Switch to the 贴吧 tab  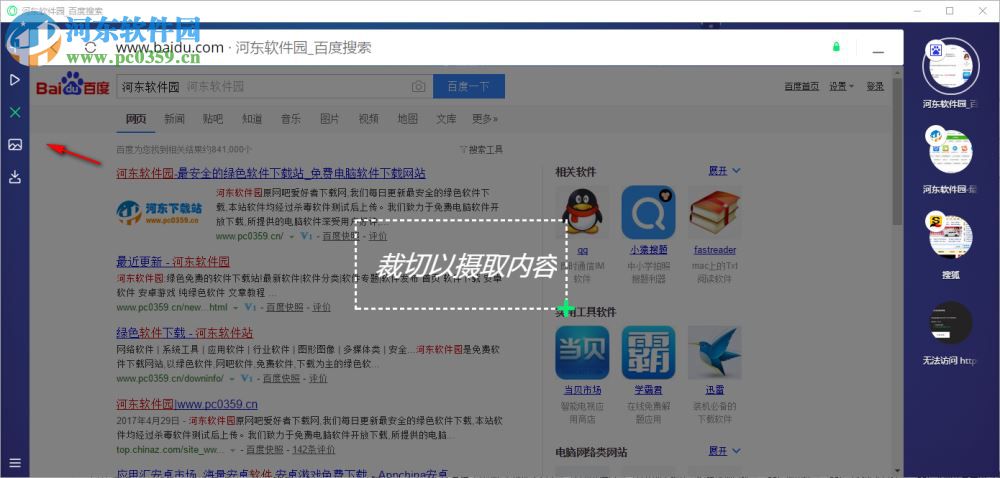213,119
